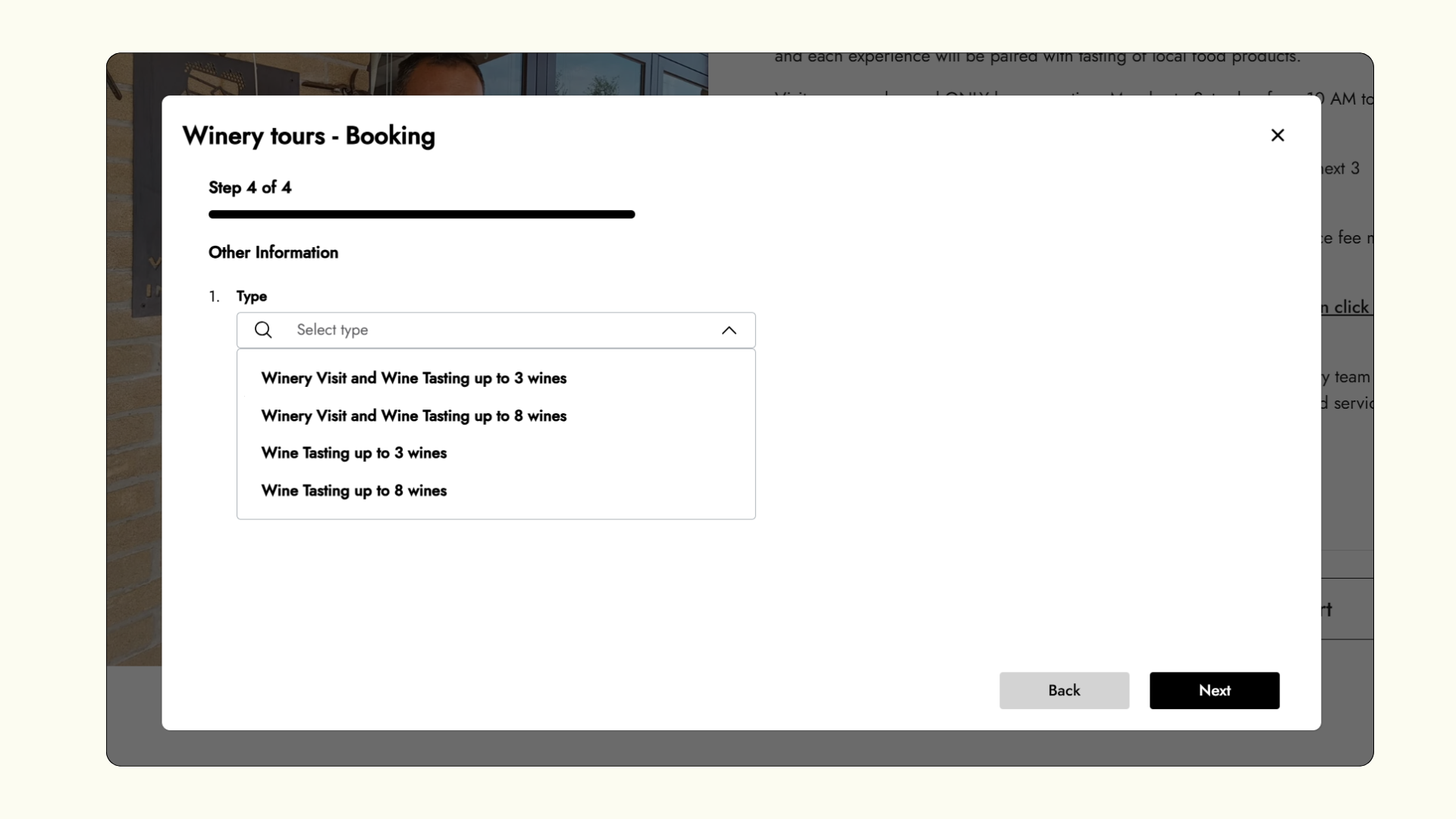Choose Winery Visit and Tasting 3 wines
This screenshot has width=1456, height=819.
[x=414, y=378]
